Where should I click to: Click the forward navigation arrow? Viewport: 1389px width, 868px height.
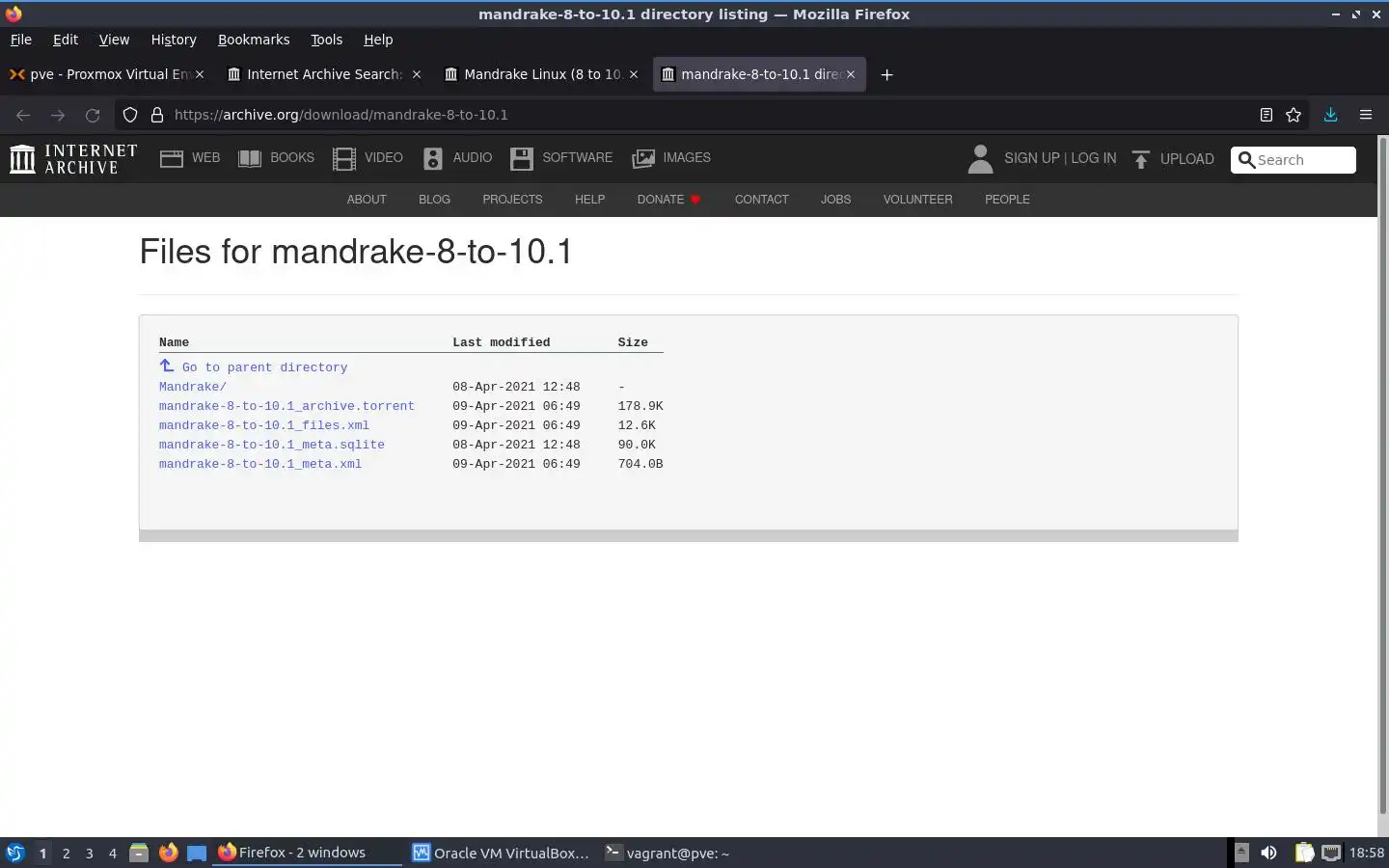point(58,115)
